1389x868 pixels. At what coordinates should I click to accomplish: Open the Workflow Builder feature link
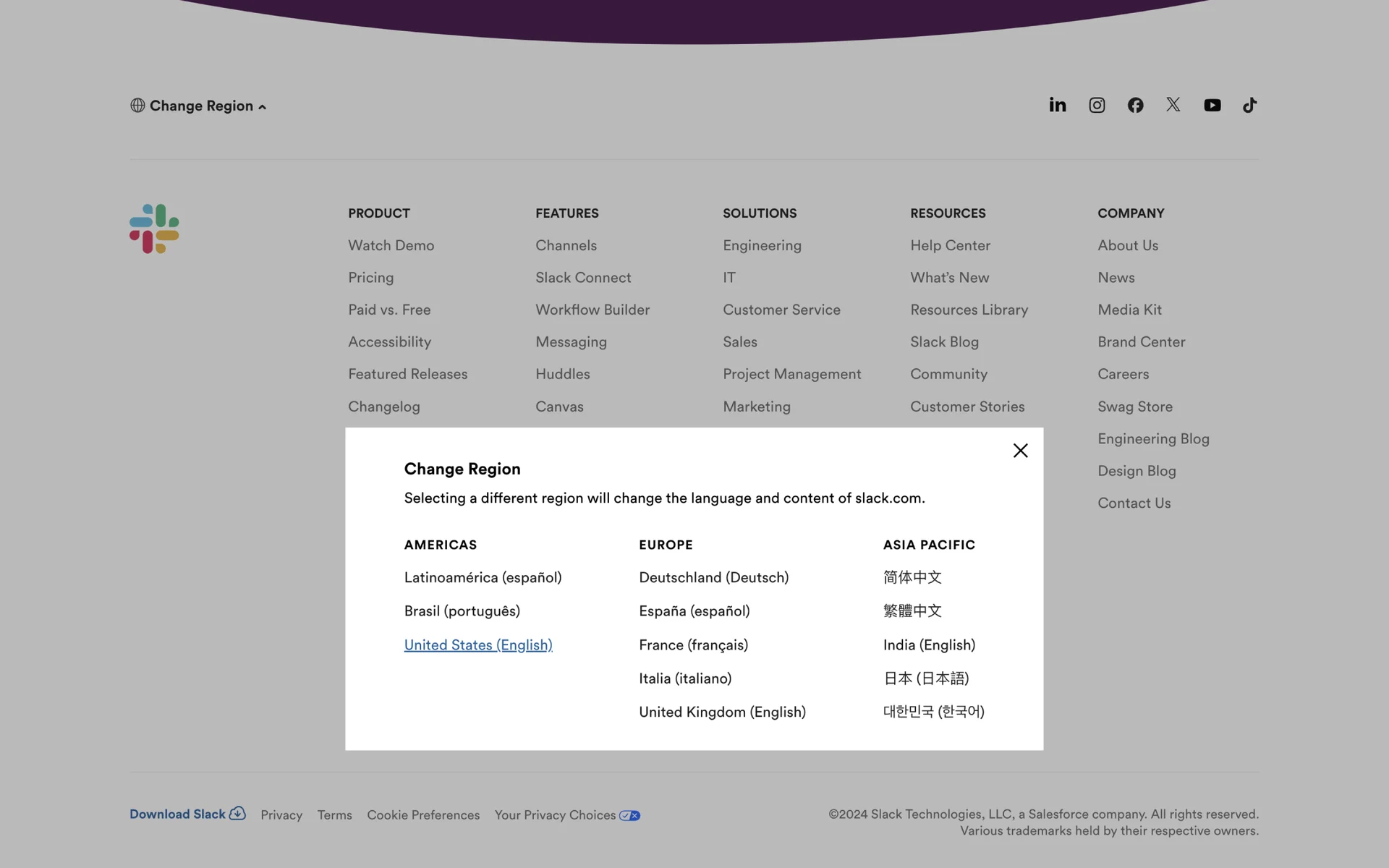[592, 310]
